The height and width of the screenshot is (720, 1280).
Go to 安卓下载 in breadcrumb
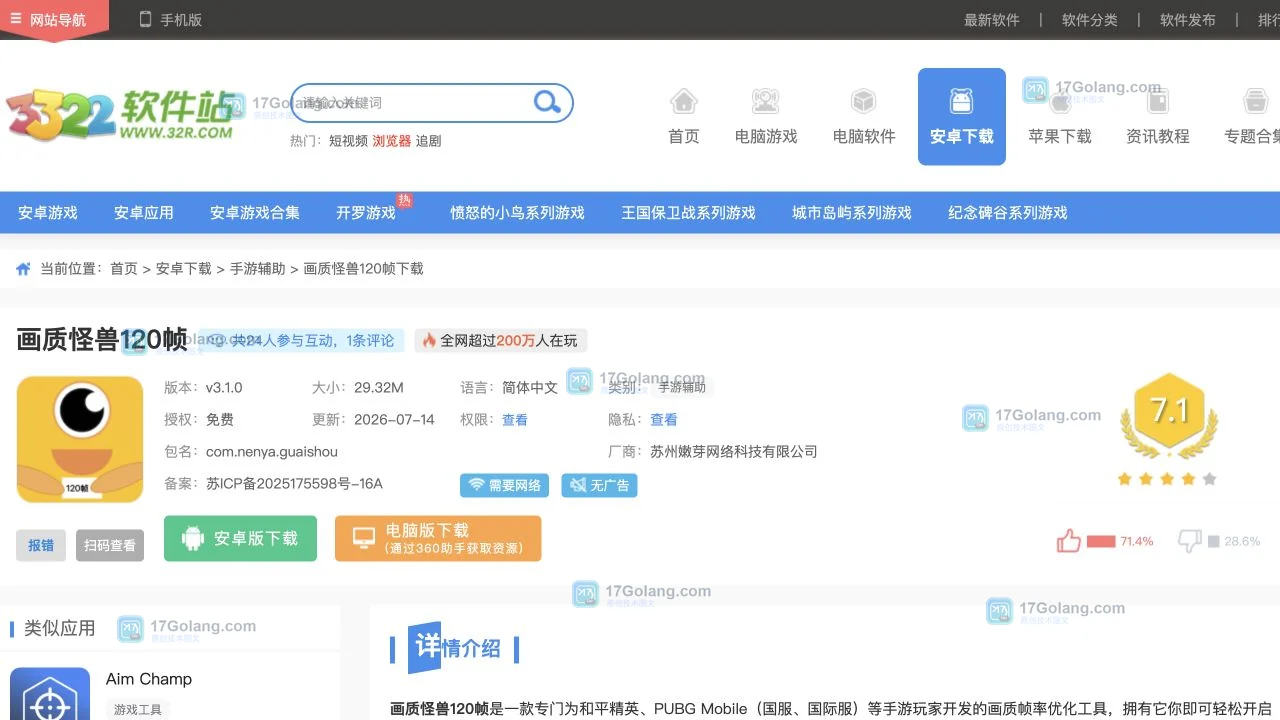184,269
